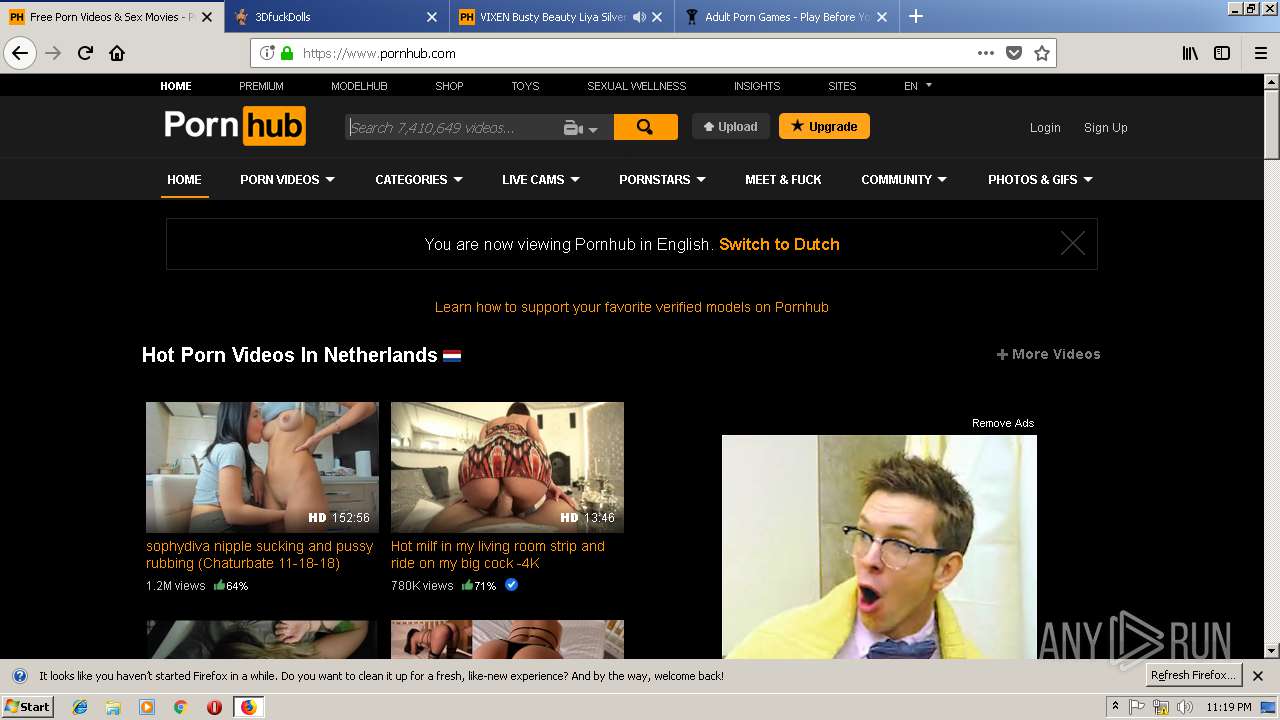Open Windows Explorer folder in taskbar
This screenshot has width=1280, height=720.
[113, 707]
